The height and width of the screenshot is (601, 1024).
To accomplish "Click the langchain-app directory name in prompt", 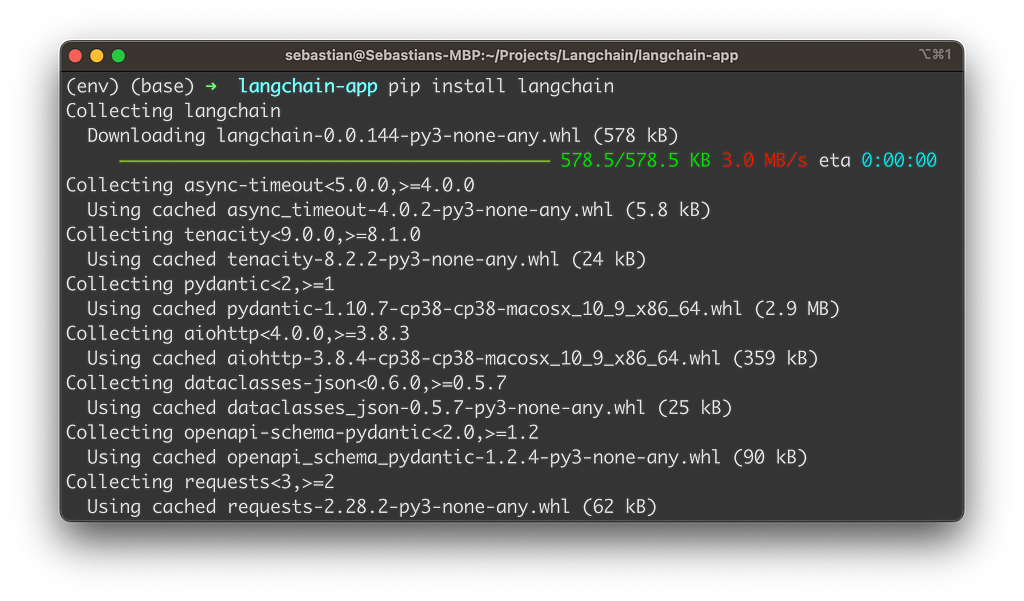I will tap(308, 87).
